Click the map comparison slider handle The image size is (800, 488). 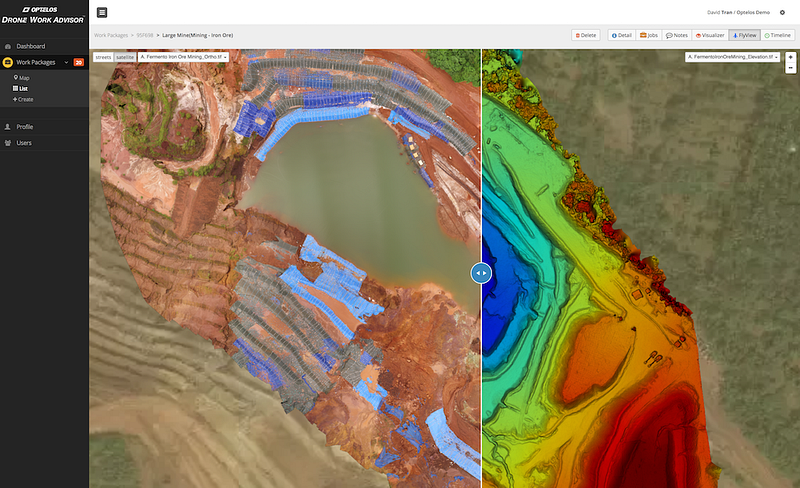[481, 273]
